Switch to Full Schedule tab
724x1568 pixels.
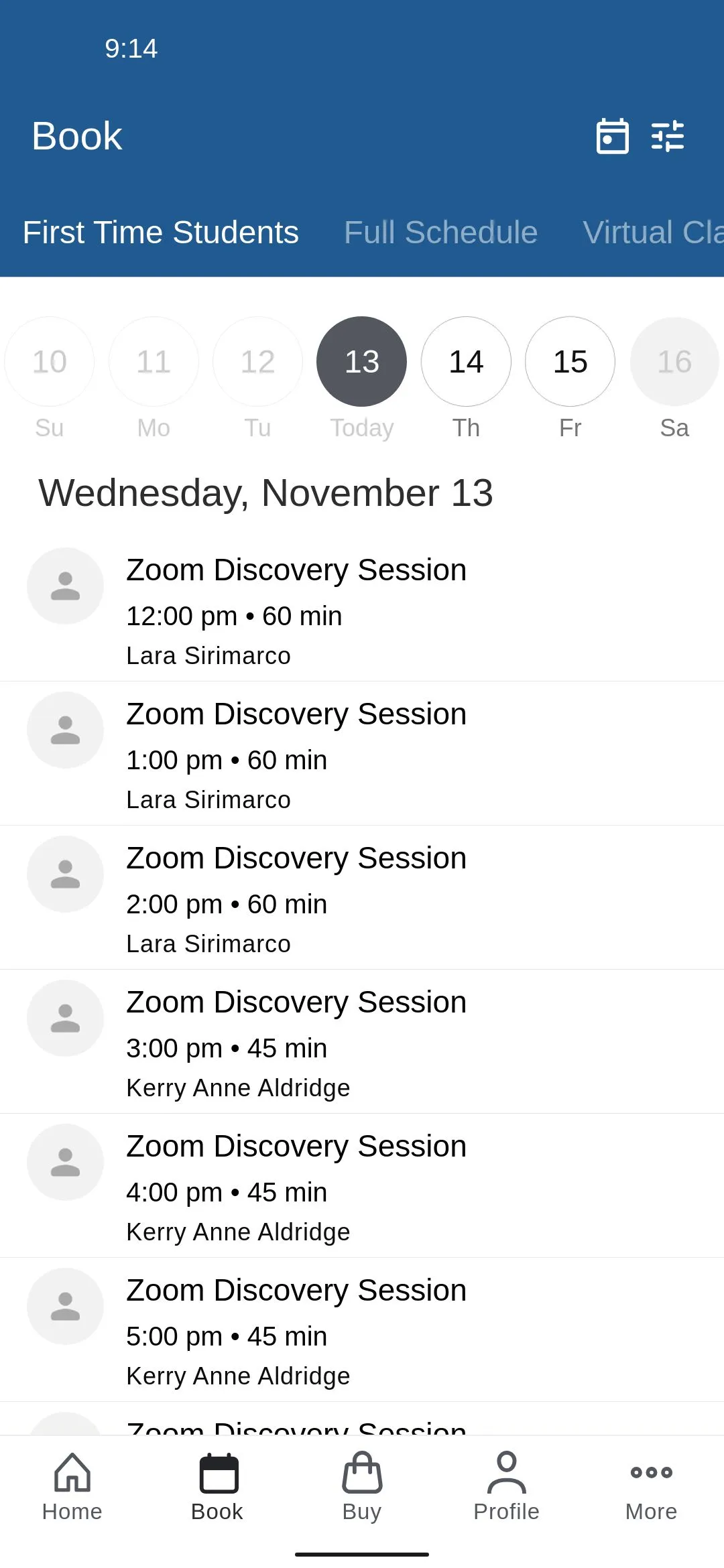[441, 233]
